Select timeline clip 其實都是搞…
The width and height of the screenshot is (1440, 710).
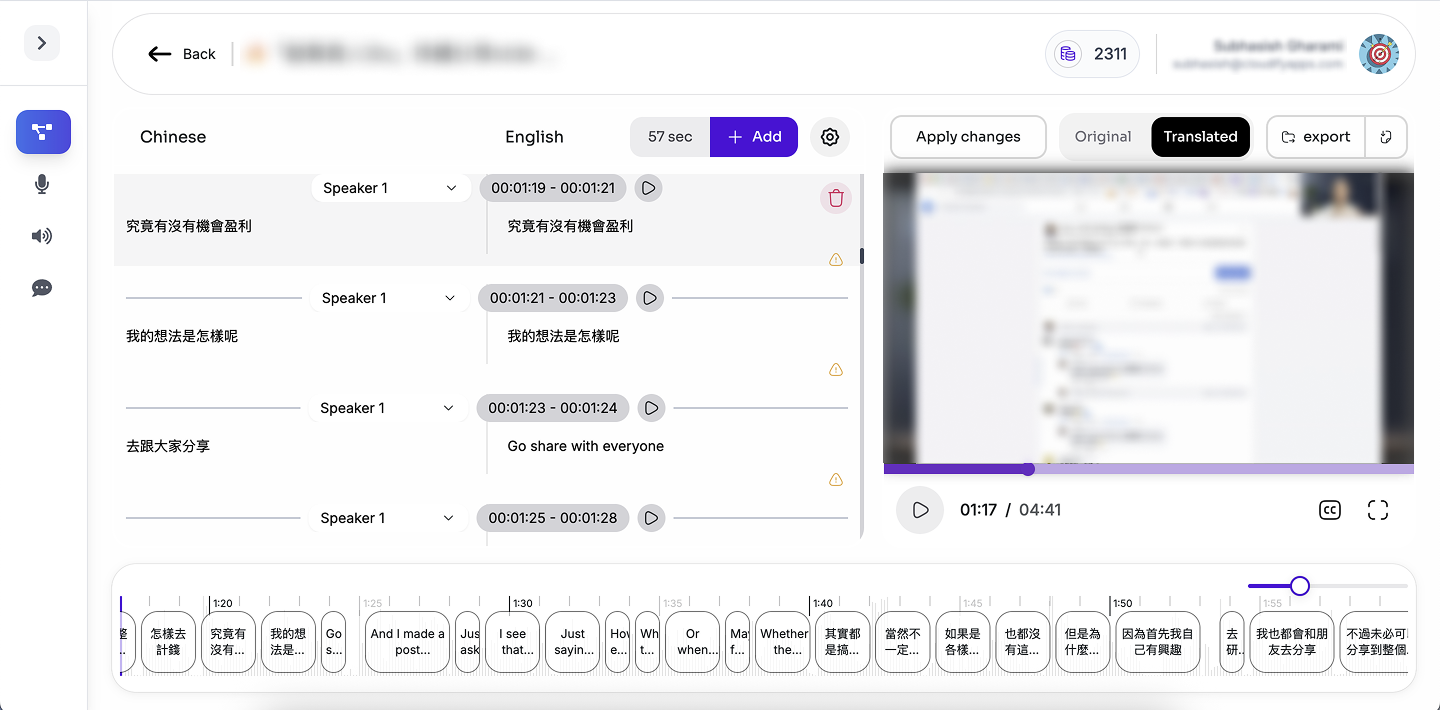point(842,642)
